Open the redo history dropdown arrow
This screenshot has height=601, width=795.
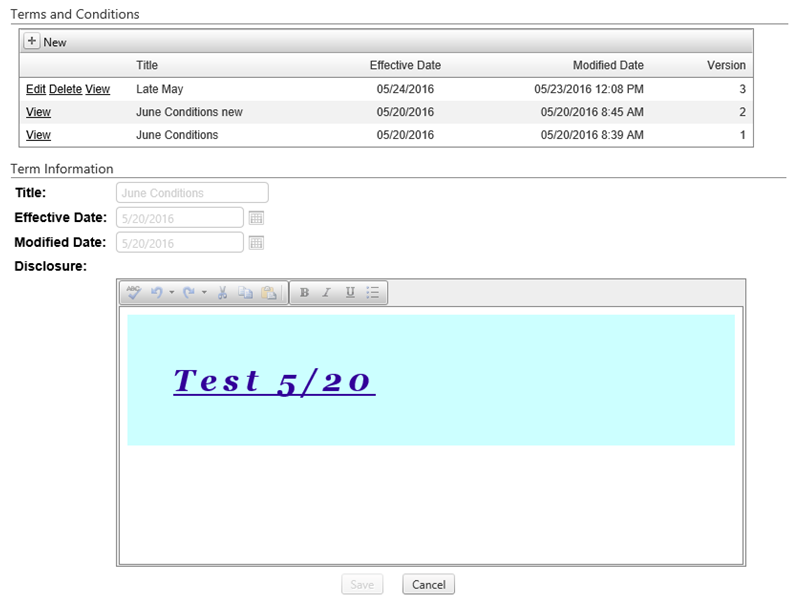[204, 293]
